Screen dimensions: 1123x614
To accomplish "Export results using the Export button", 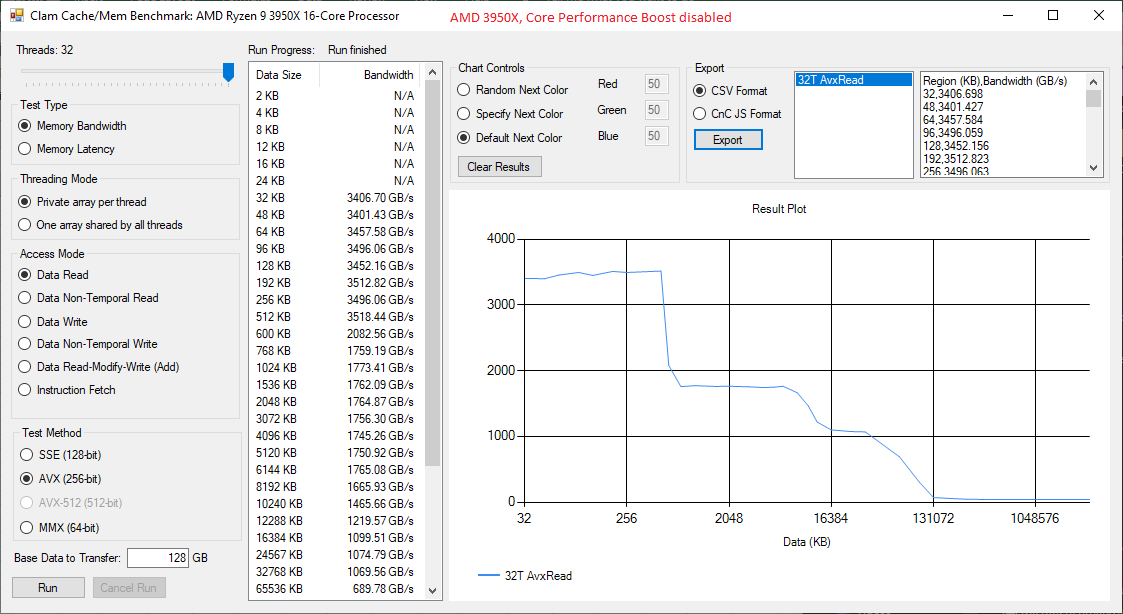I will click(728, 139).
